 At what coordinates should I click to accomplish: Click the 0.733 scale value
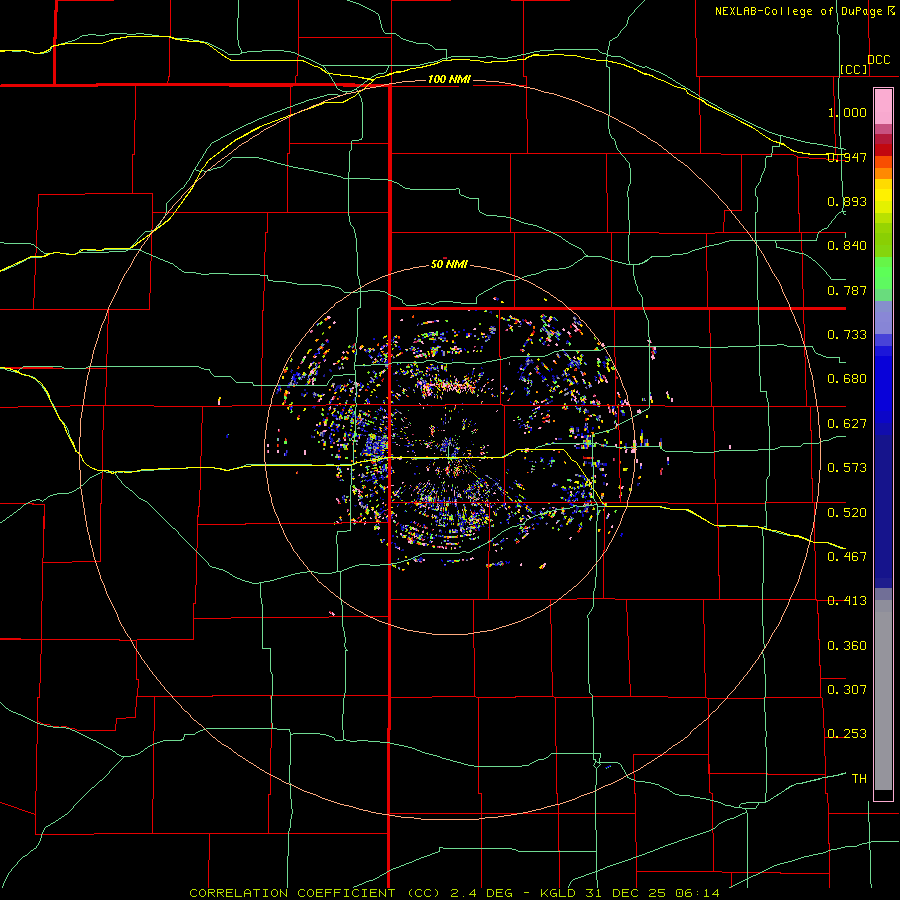[x=847, y=335]
